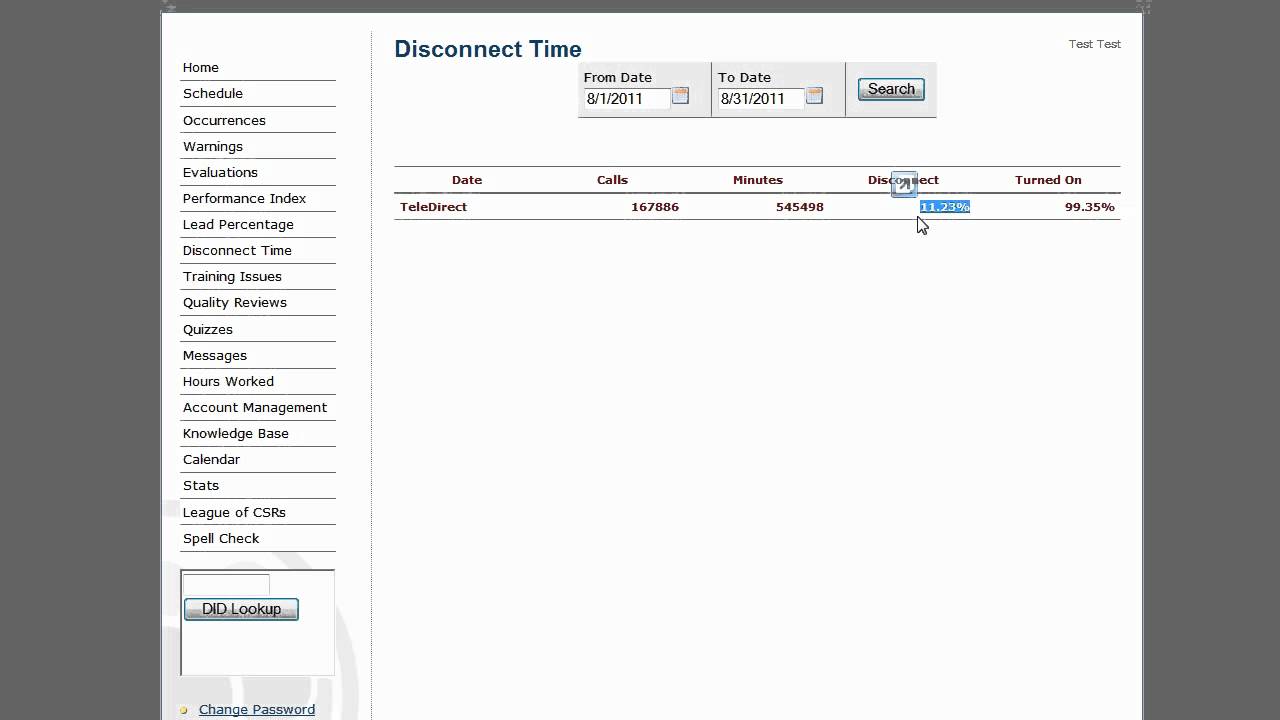The width and height of the screenshot is (1280, 720).
Task: Open the Training Issues page
Action: pyautogui.click(x=232, y=276)
